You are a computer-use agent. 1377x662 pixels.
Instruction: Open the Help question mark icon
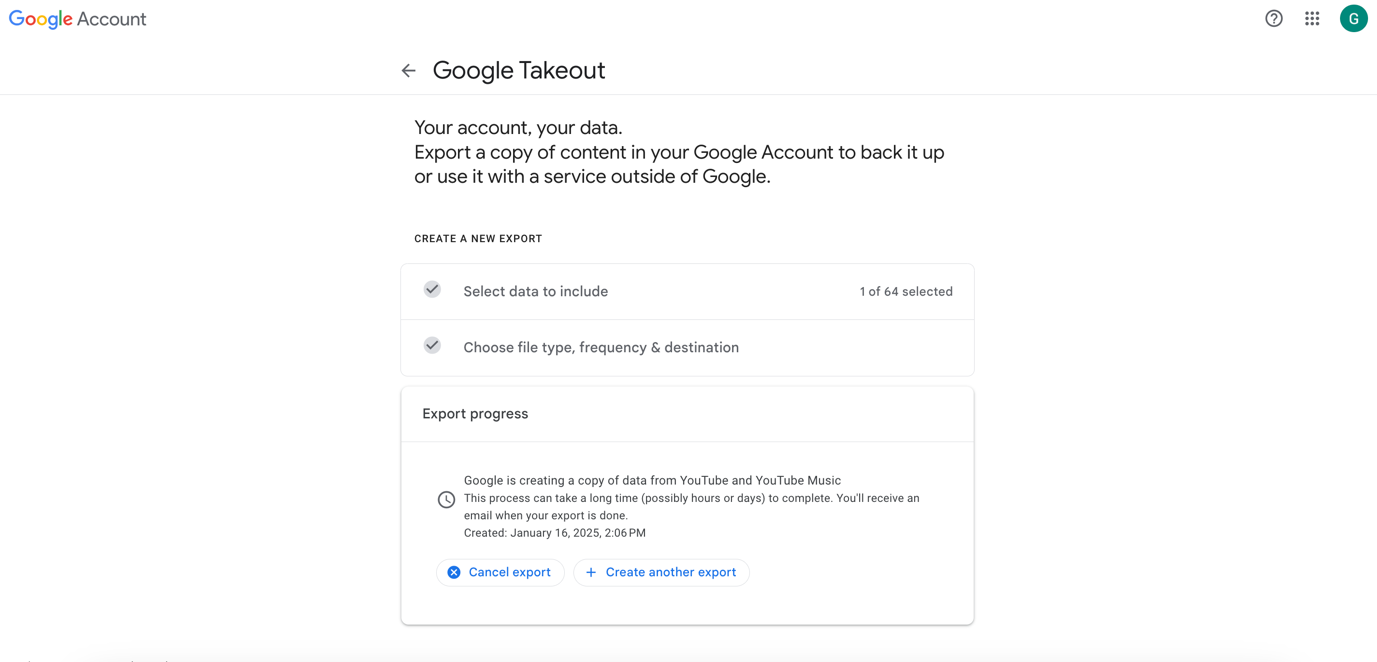pos(1273,19)
